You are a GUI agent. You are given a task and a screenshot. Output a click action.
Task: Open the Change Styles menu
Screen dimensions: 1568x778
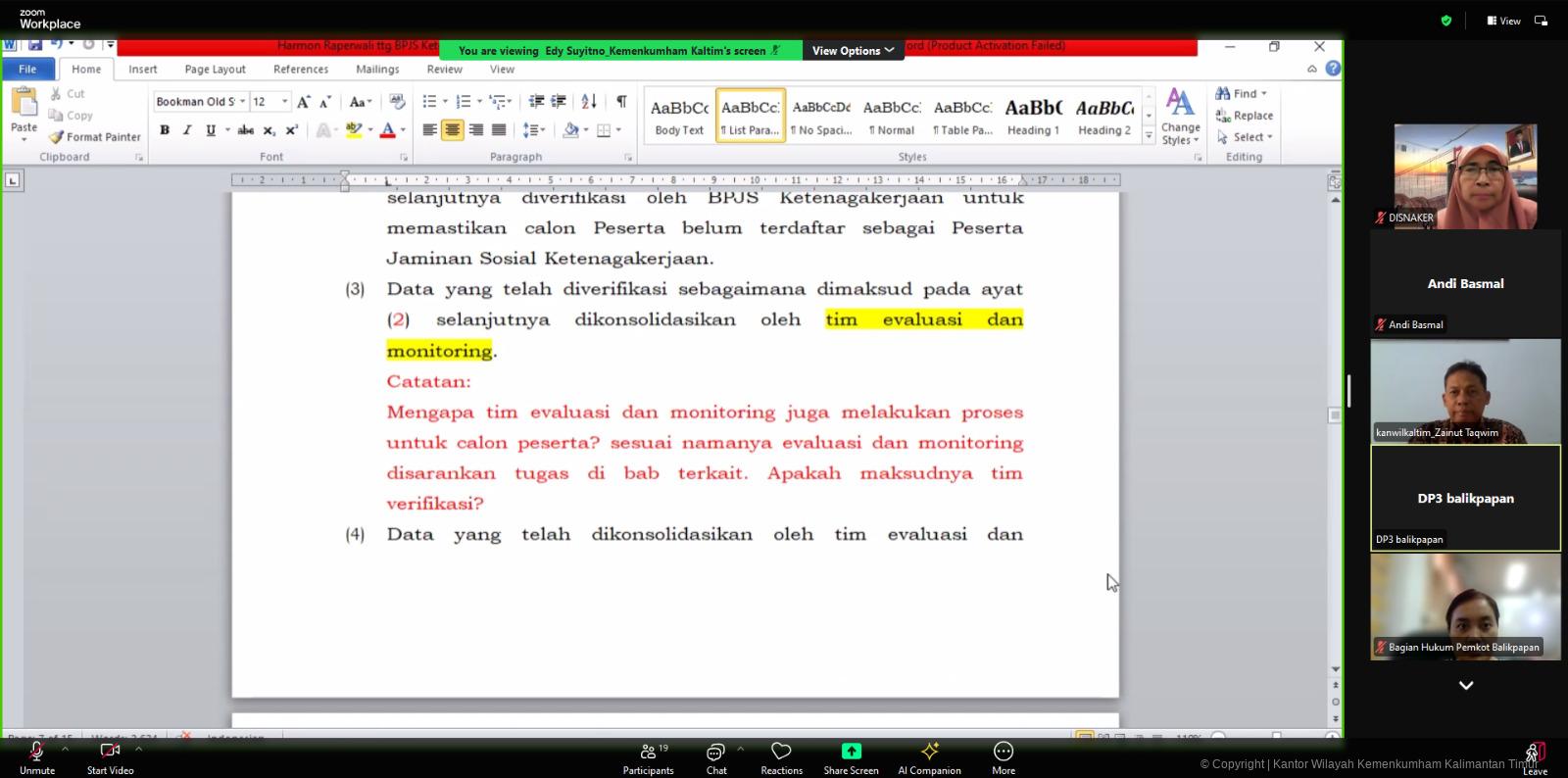[1180, 117]
